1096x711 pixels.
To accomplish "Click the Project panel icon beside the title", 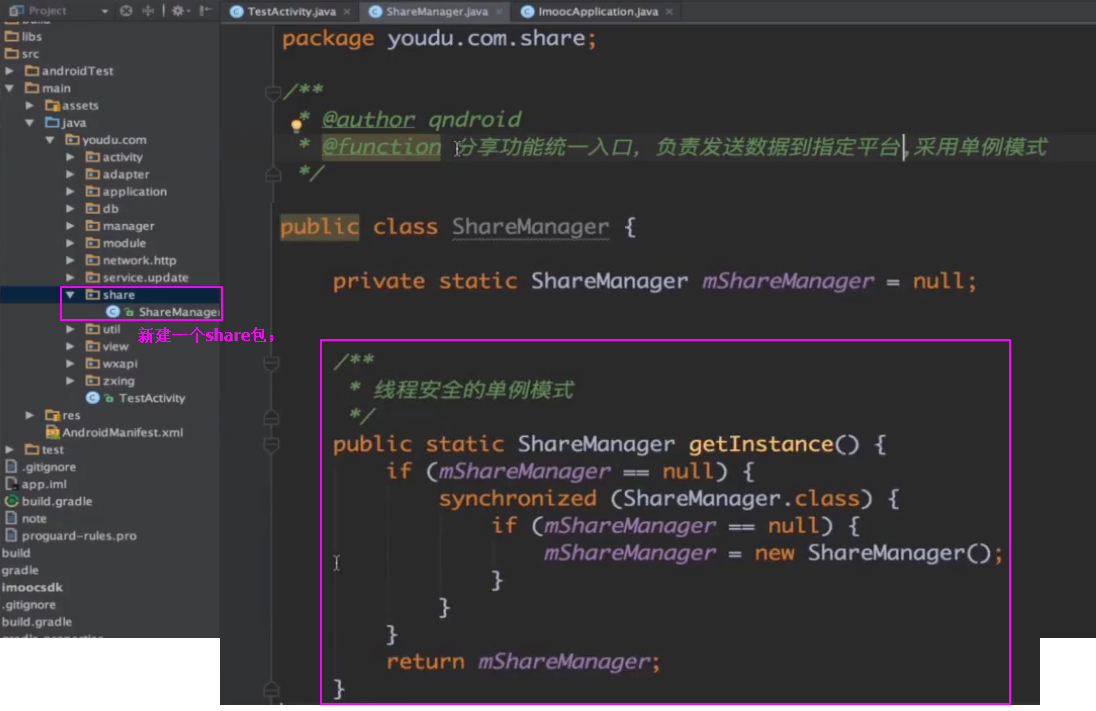I will pos(17,10).
